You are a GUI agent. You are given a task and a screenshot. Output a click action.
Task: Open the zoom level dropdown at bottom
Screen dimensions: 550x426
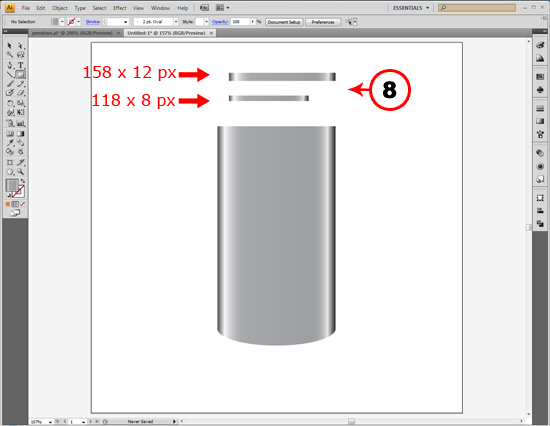click(x=50, y=422)
